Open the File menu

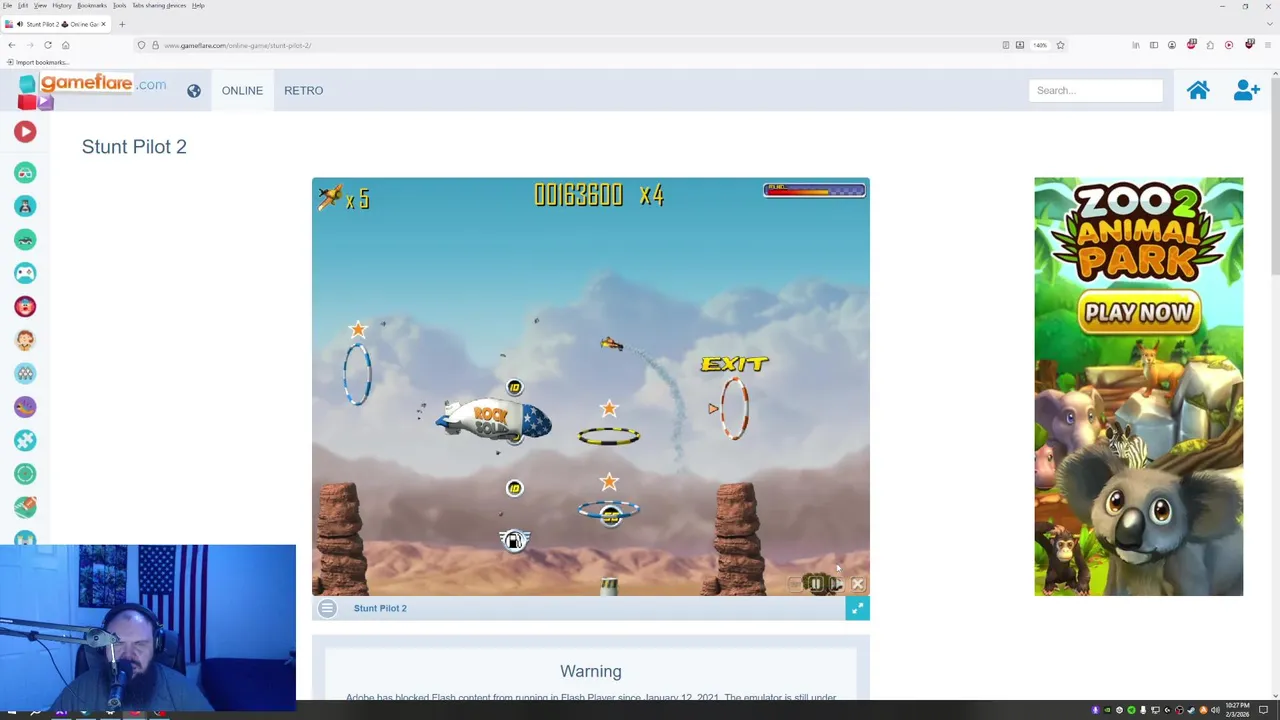point(8,6)
